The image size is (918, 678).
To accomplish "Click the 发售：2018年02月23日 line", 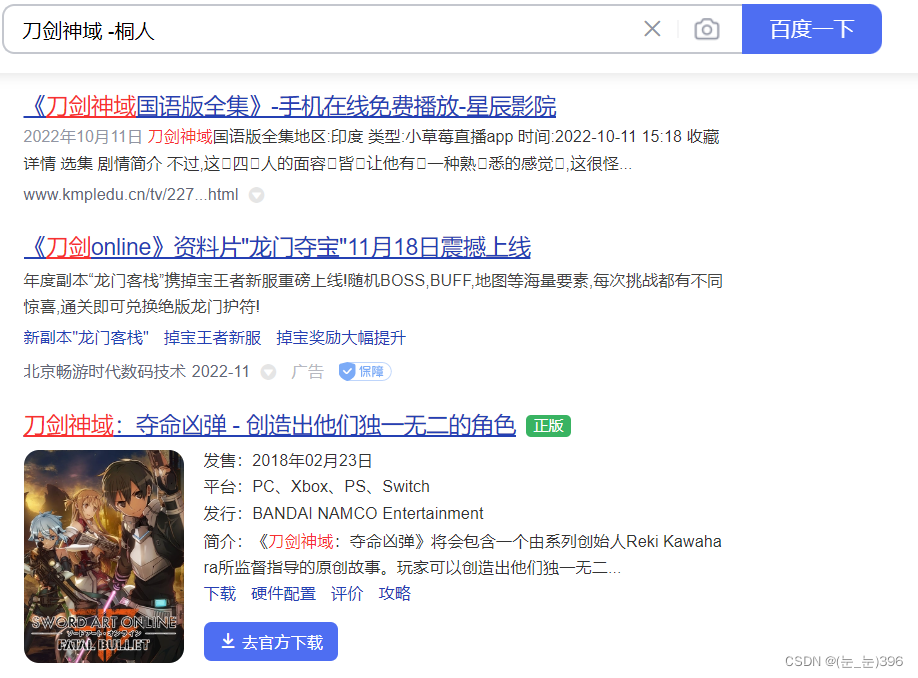I will (x=287, y=461).
